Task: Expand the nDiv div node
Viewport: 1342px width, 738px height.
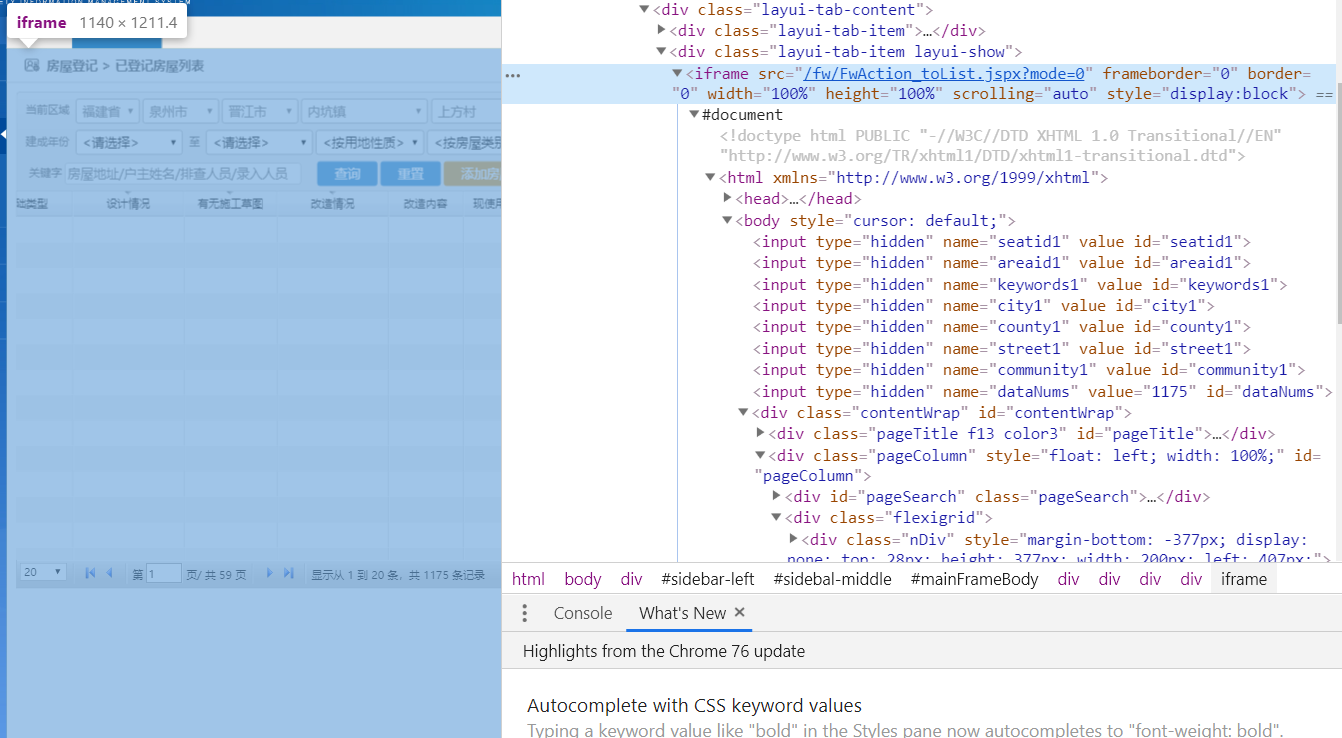Action: coord(794,539)
